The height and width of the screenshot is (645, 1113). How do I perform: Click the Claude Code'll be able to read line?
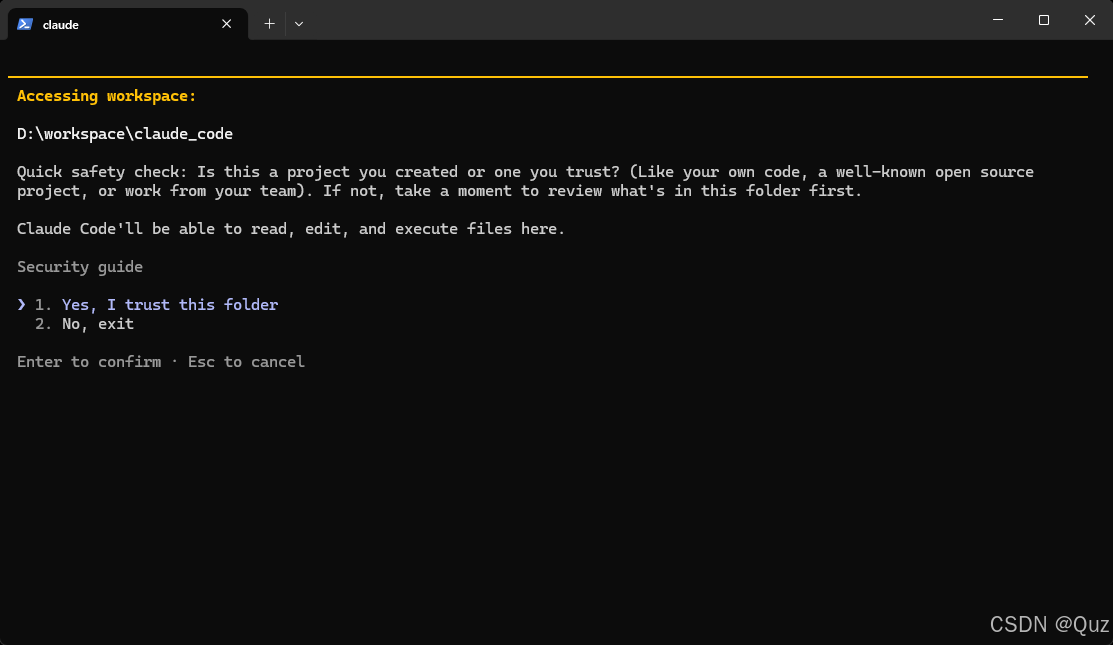coord(291,229)
